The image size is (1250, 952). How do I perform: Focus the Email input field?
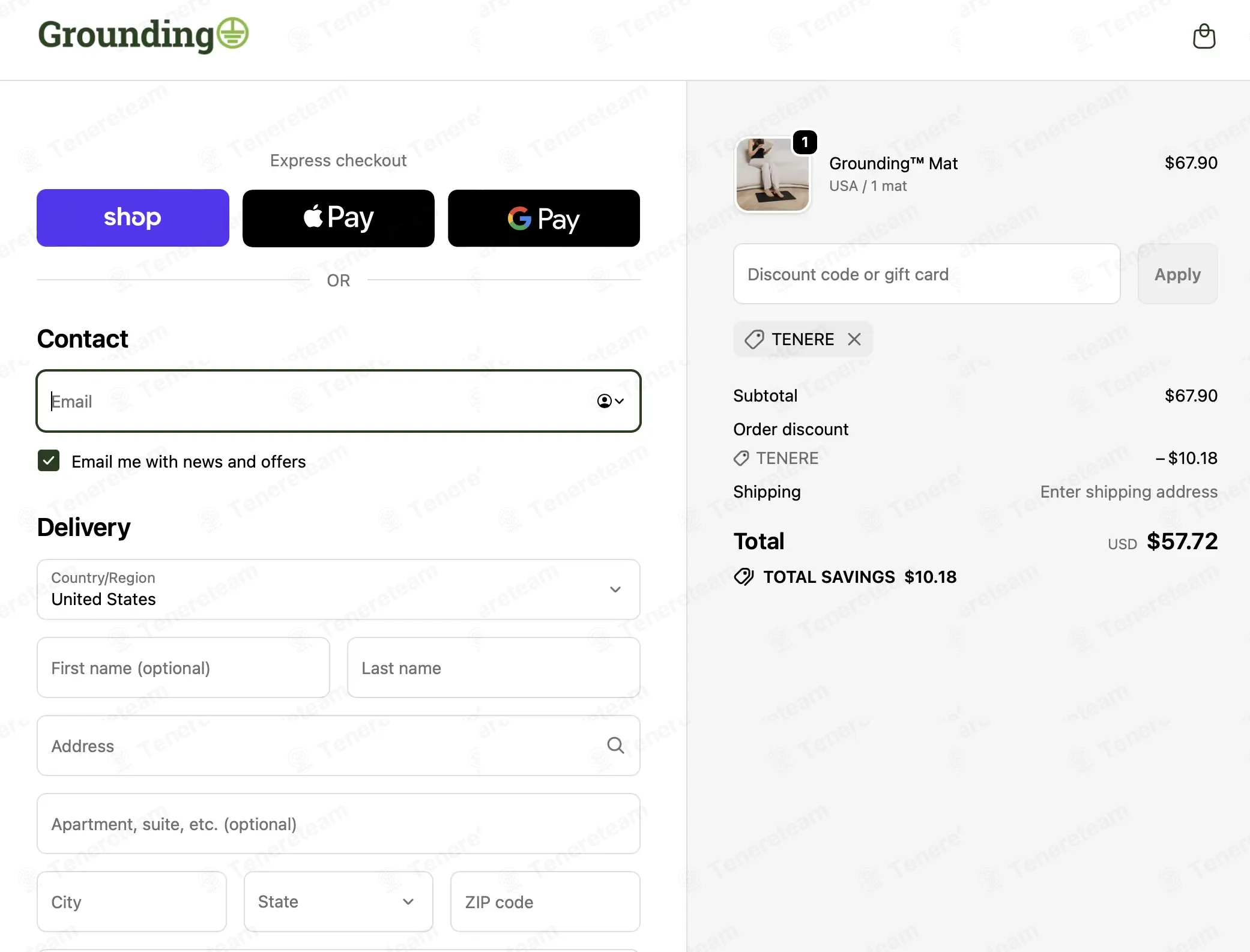click(x=339, y=401)
